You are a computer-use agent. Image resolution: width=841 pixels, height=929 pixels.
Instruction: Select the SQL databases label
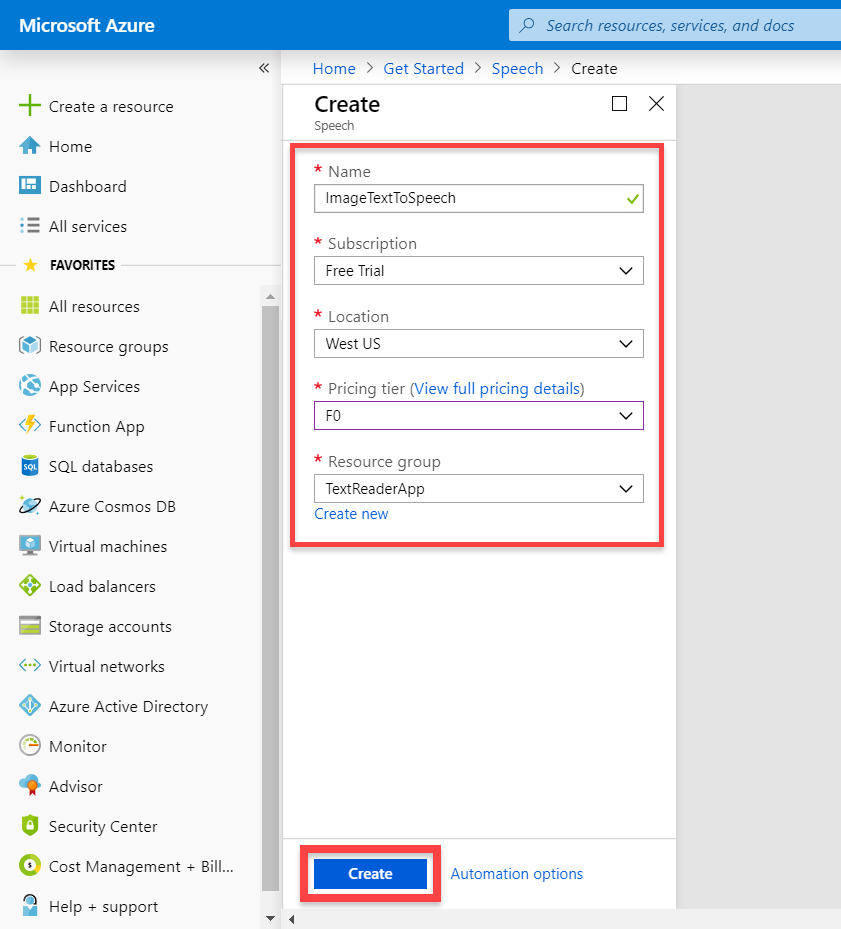[101, 466]
